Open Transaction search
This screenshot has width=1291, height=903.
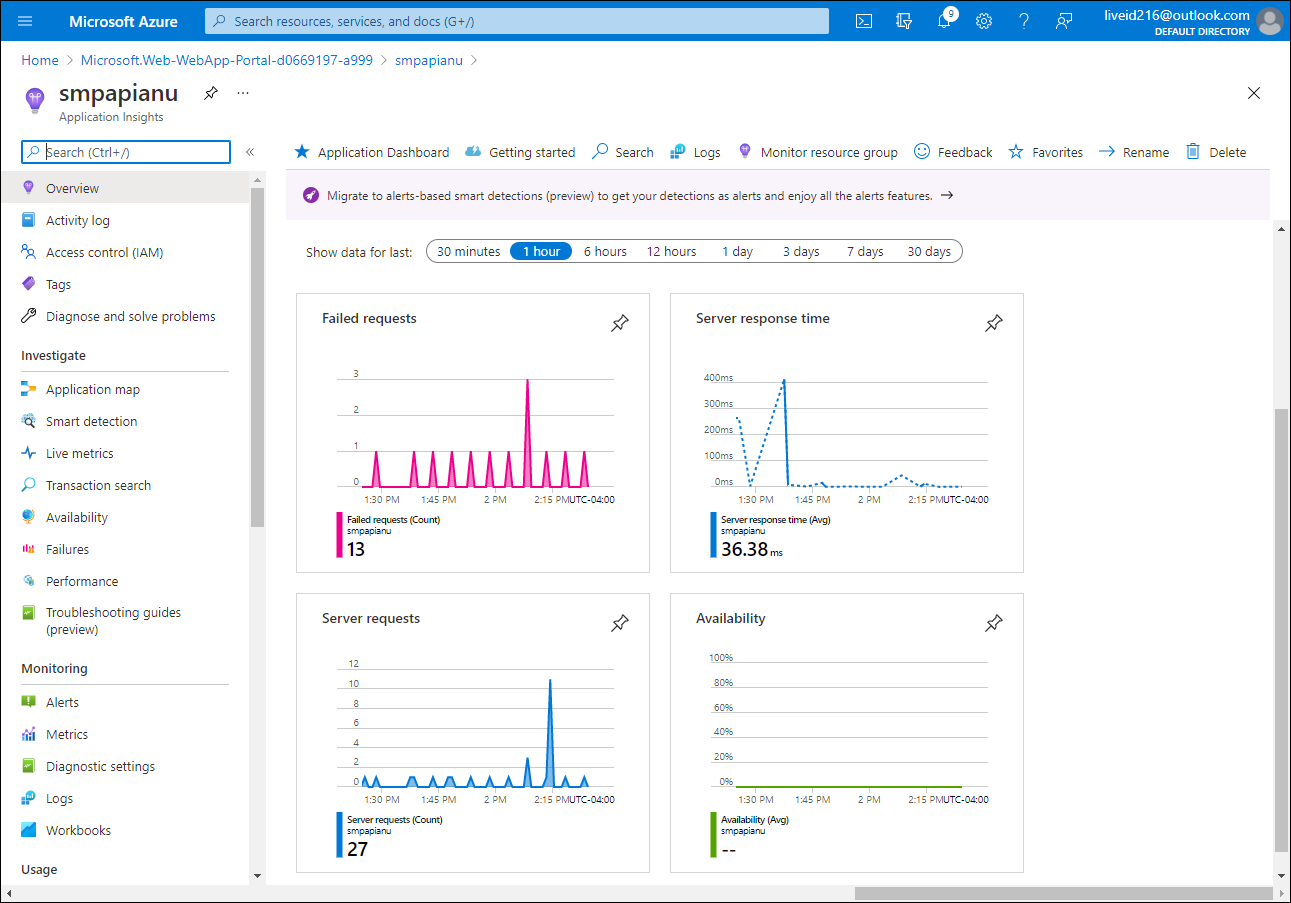pyautogui.click(x=99, y=484)
